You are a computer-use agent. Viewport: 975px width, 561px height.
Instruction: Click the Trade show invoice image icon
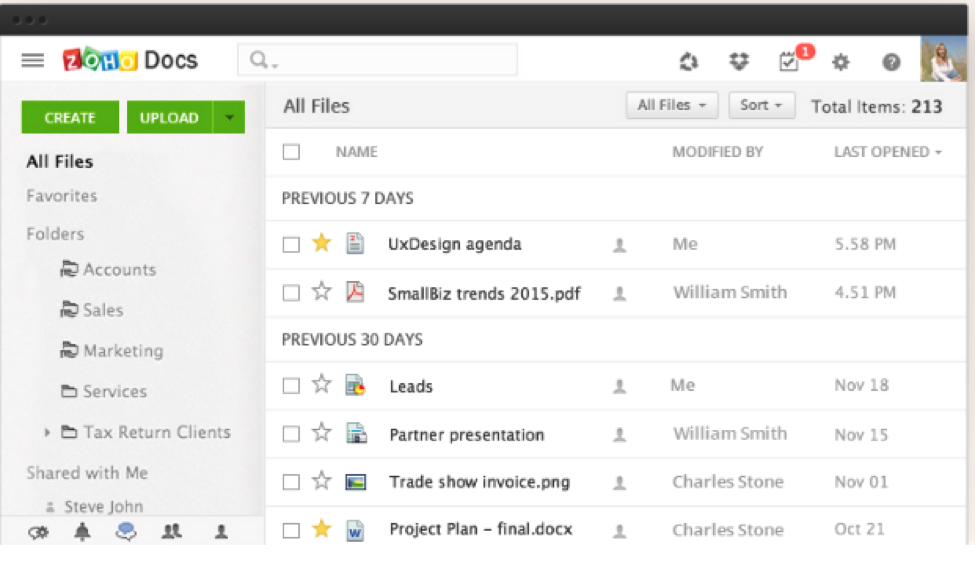tap(356, 481)
